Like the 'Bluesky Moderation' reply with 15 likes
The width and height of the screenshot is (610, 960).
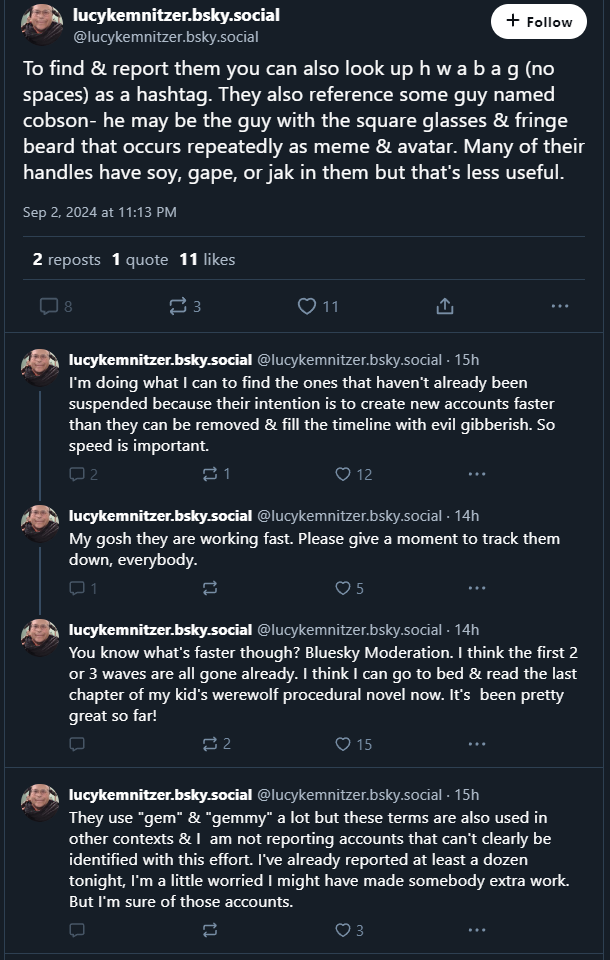point(343,744)
